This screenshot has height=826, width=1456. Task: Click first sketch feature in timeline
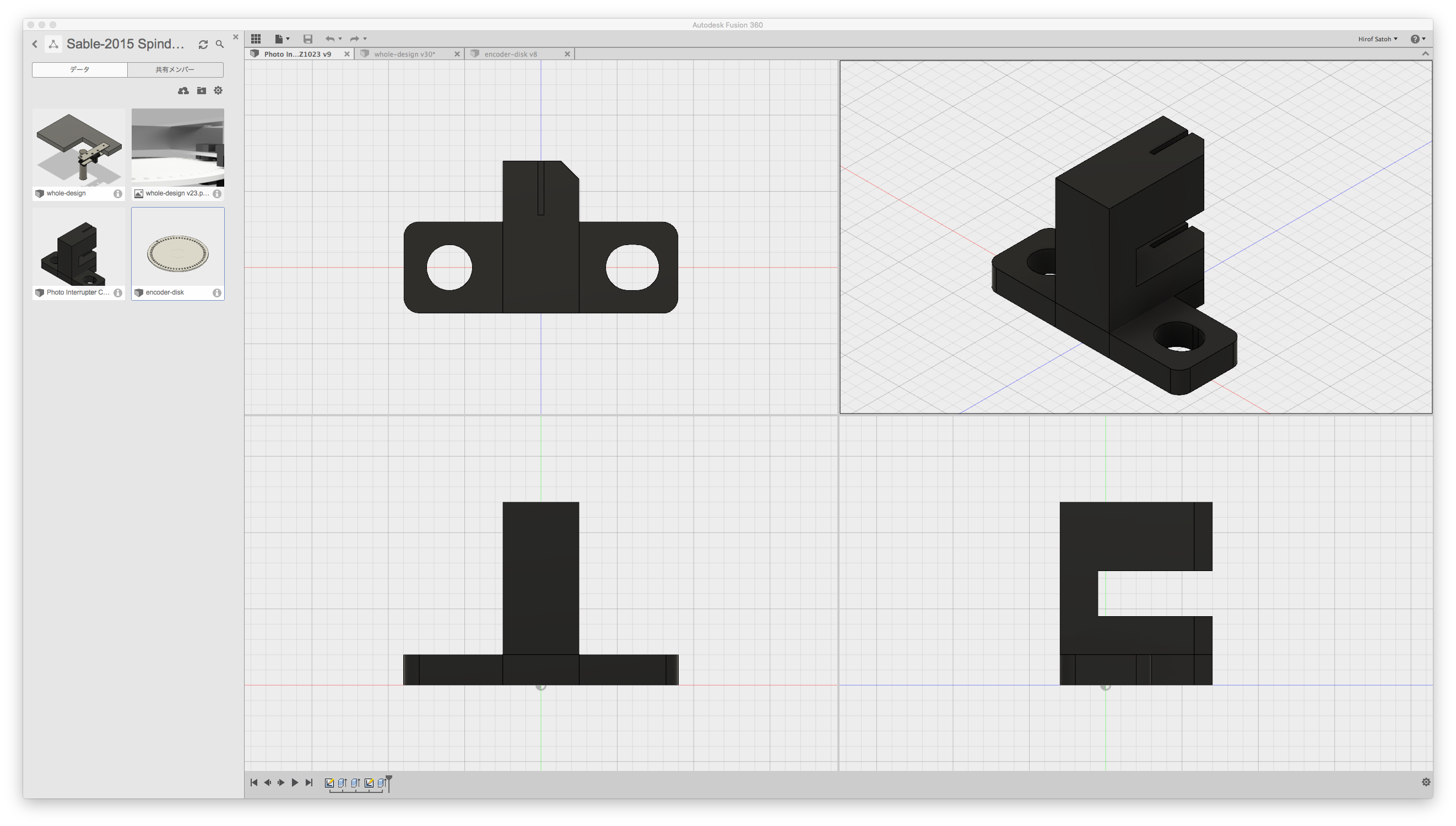click(x=329, y=783)
